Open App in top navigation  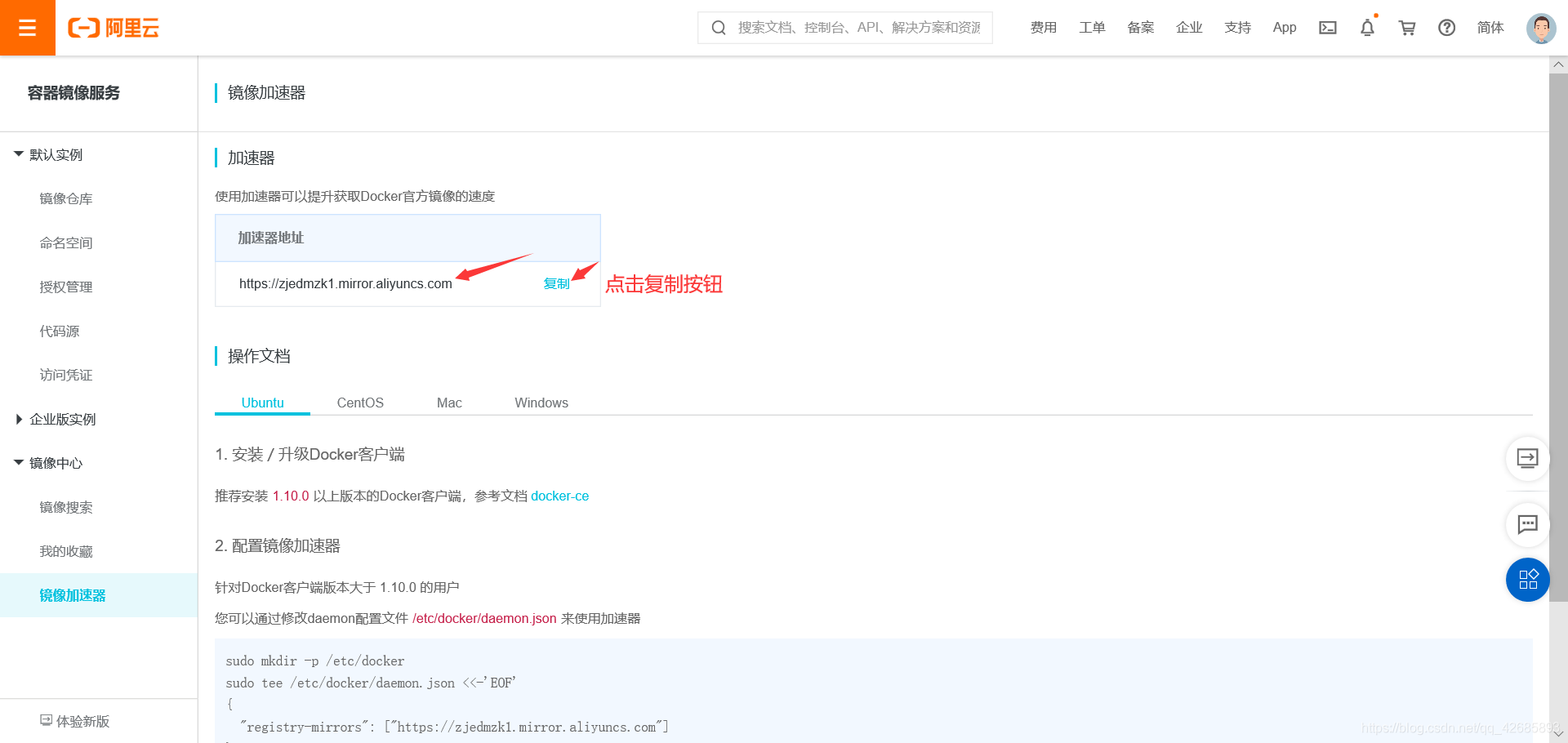click(x=1285, y=28)
